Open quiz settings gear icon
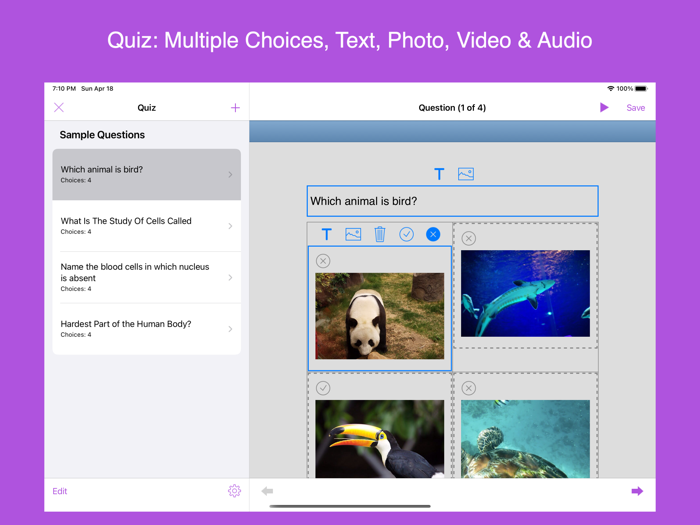700x525 pixels. tap(234, 491)
